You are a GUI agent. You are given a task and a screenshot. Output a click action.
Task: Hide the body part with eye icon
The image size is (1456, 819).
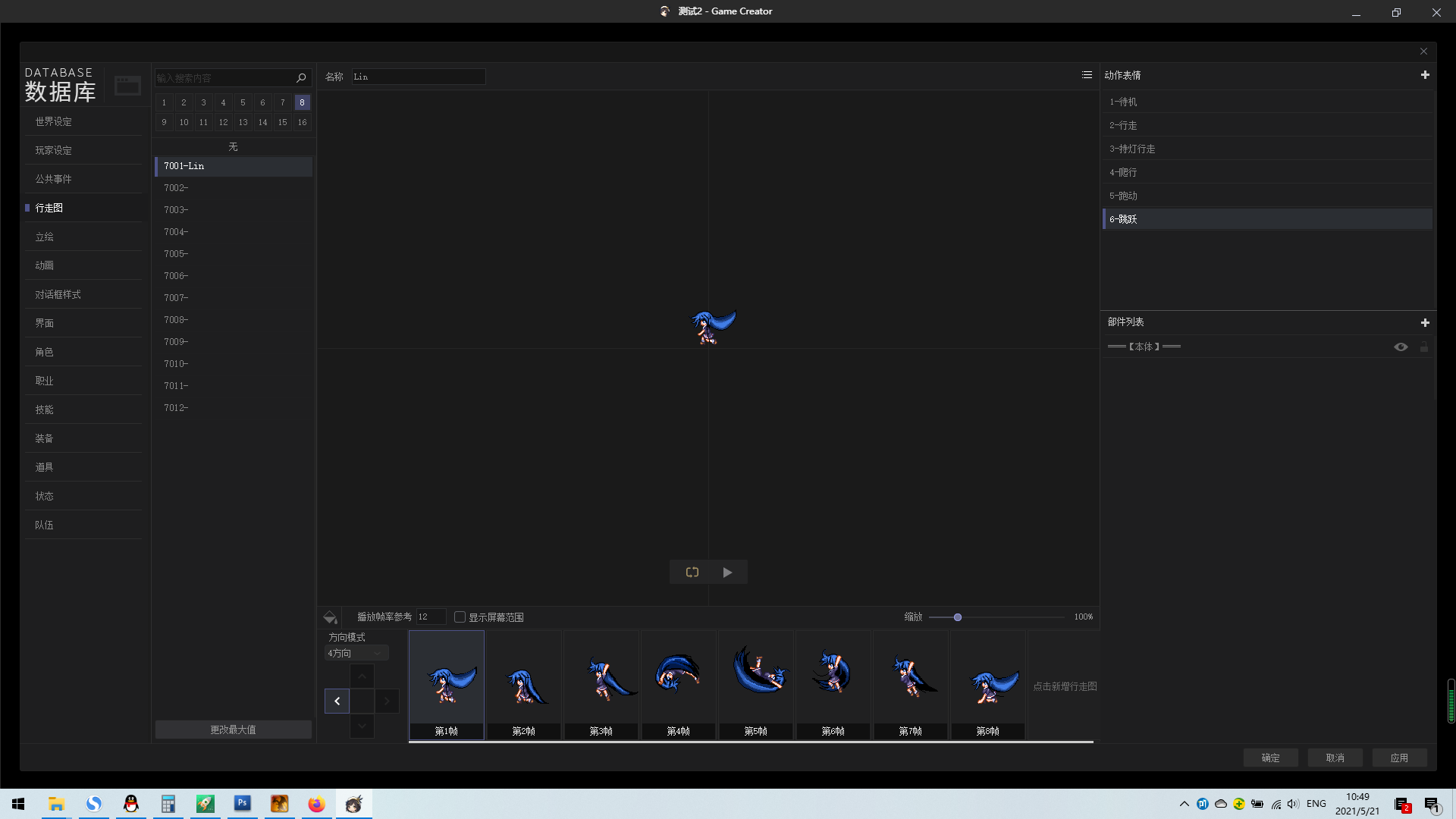(1401, 347)
